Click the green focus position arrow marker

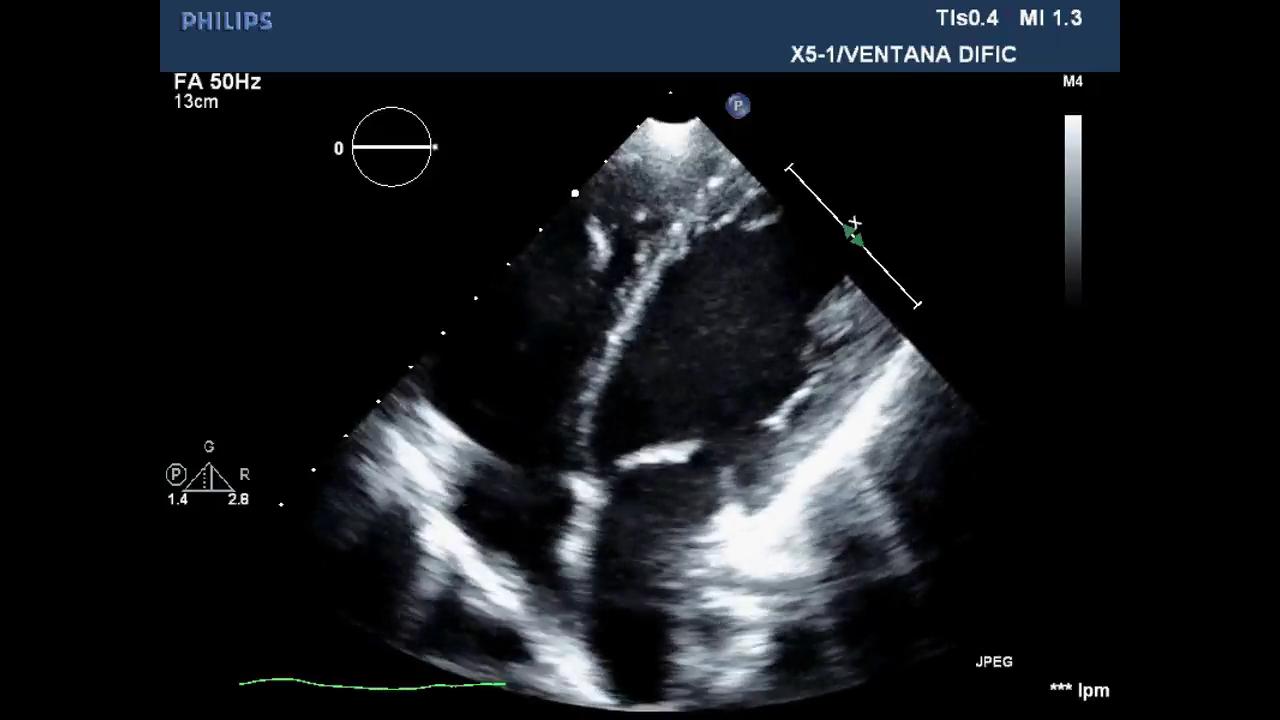853,236
